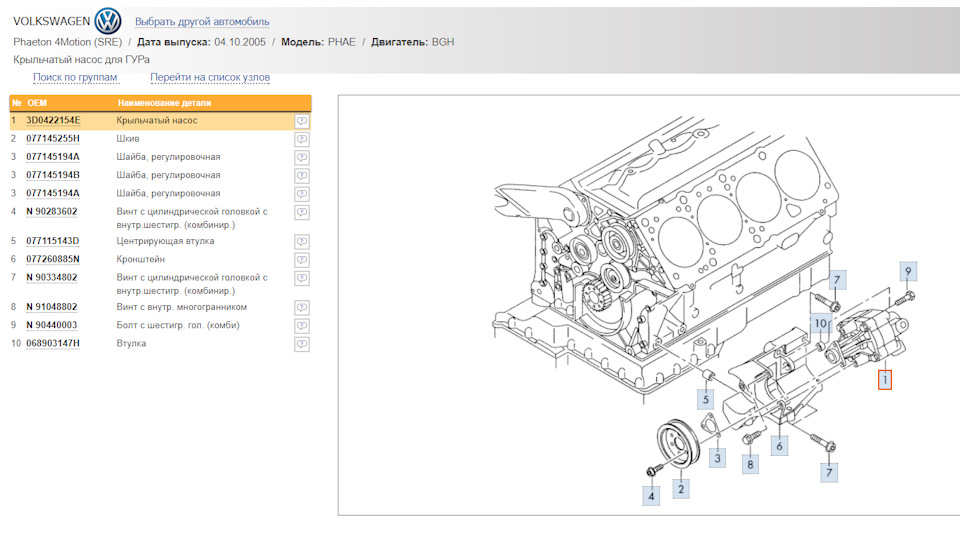
Task: Select callout label 1 in diagram
Action: point(884,379)
